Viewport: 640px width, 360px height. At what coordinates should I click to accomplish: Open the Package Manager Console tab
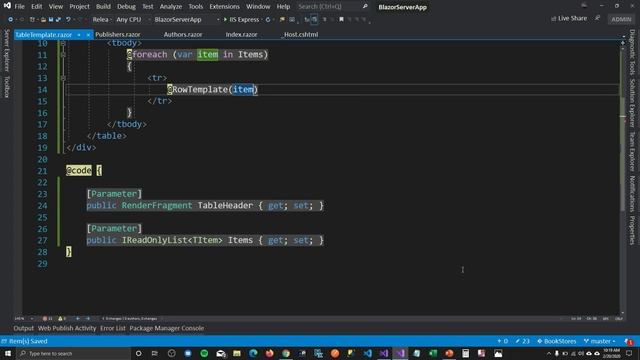point(167,328)
